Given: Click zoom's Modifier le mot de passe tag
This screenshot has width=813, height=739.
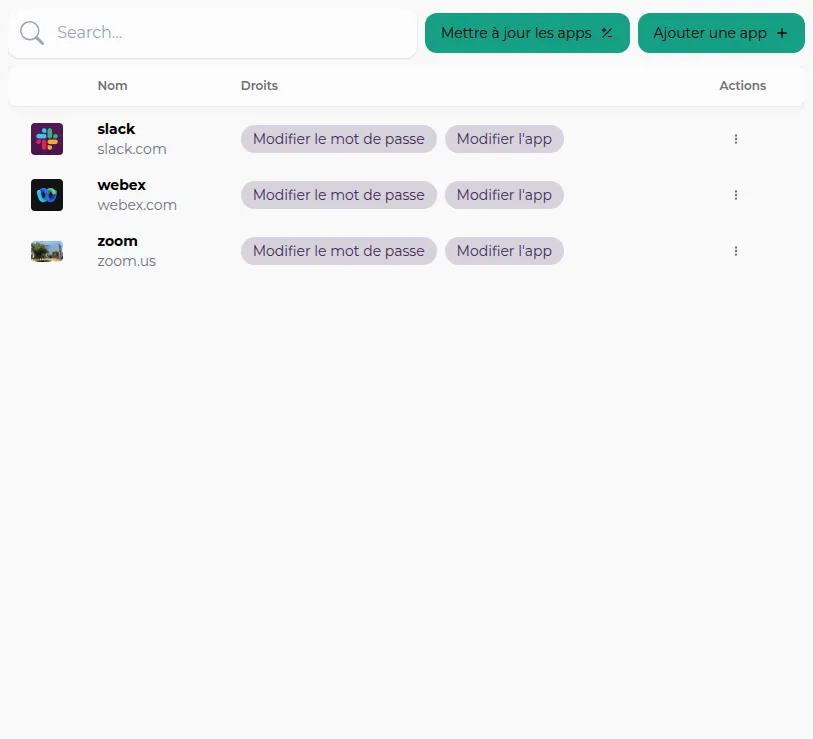Looking at the screenshot, I should pos(338,251).
